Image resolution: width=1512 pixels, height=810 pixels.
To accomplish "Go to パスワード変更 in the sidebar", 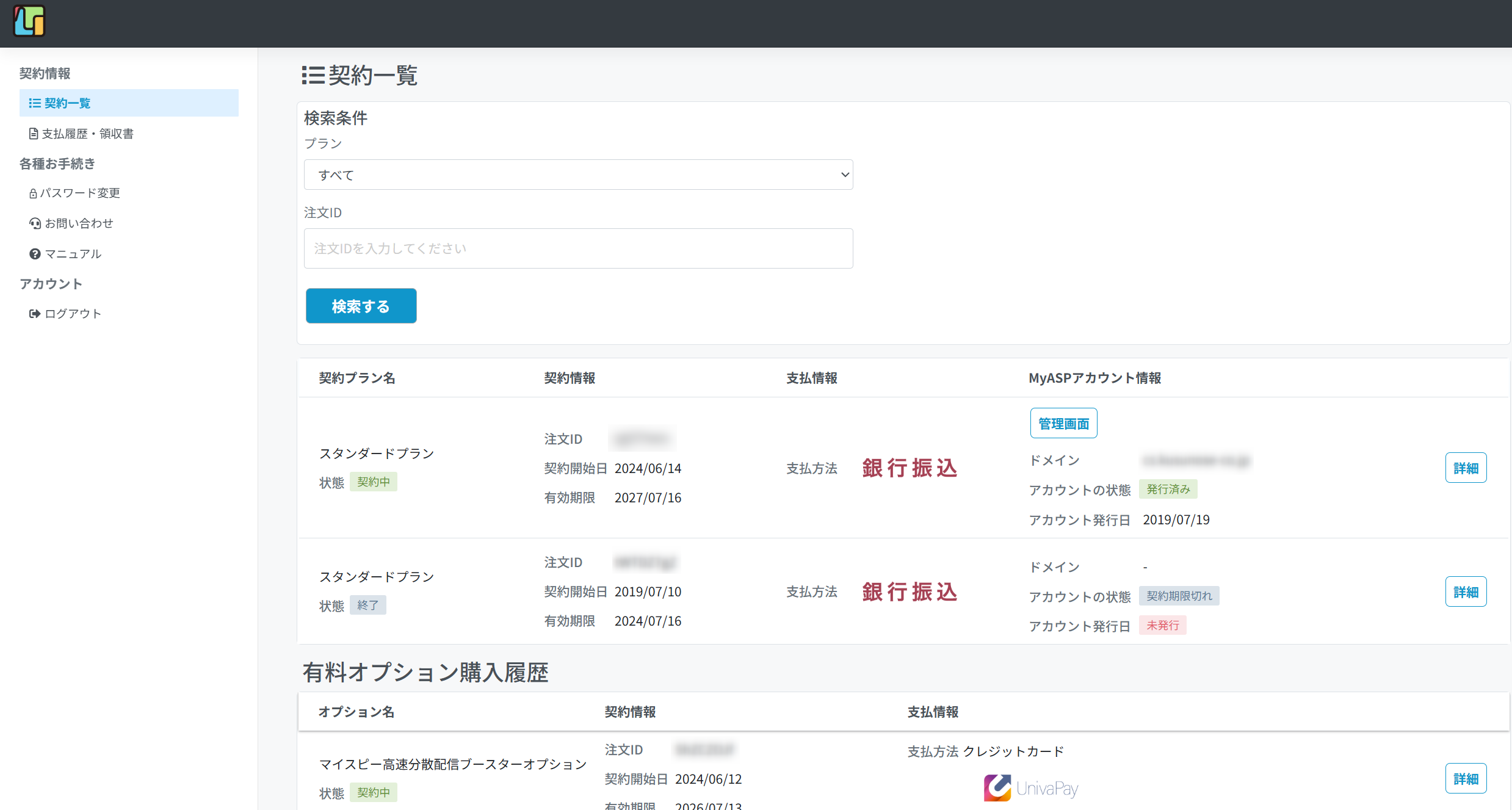I will [74, 193].
